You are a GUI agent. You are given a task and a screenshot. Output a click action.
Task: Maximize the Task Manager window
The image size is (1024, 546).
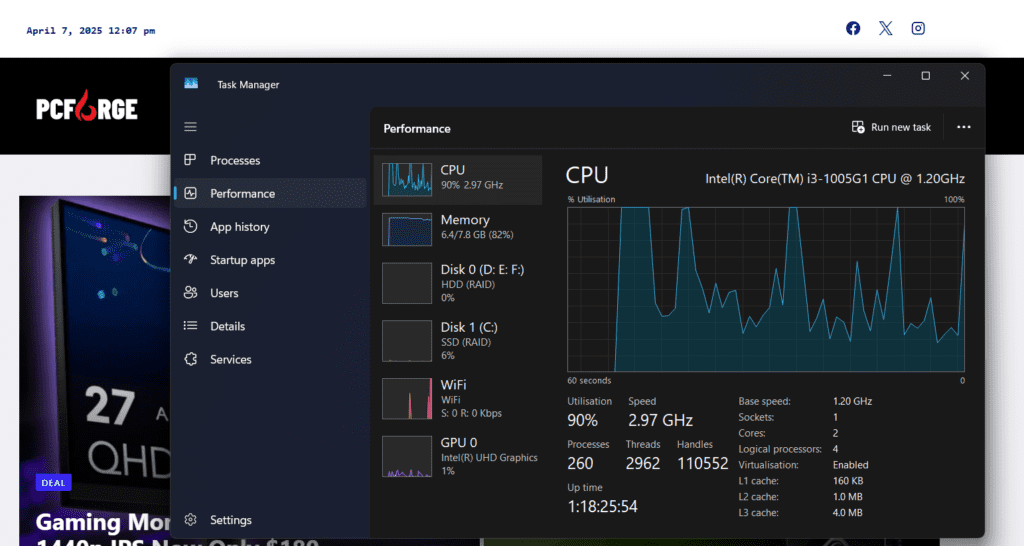point(925,76)
